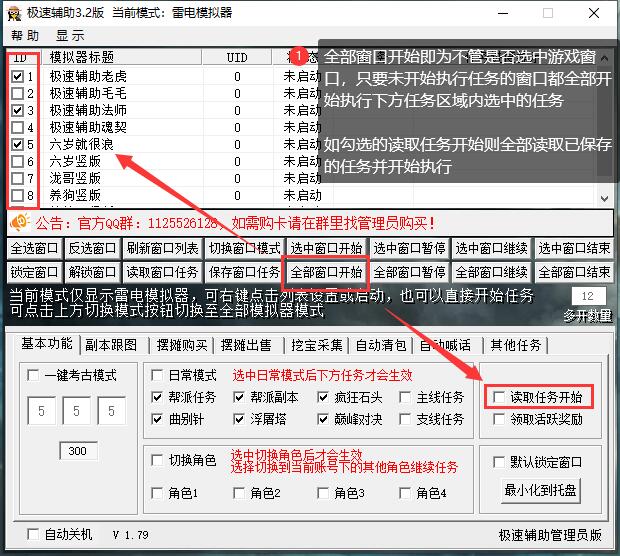The height and width of the screenshot is (556, 620).
Task: Check the 支线任务 checkbox
Action: (x=405, y=419)
